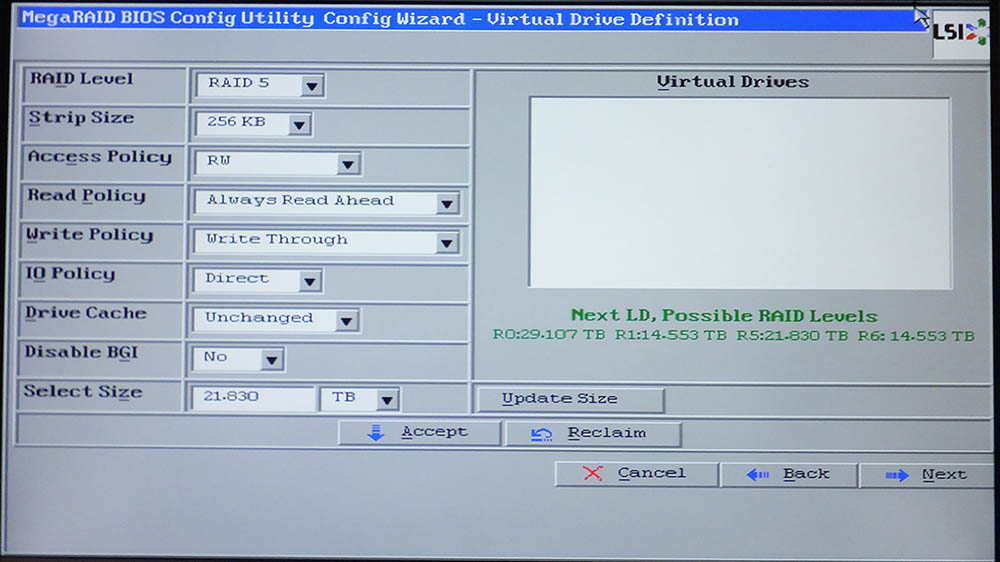Screen dimensions: 1000x562
Task: Click the Select Size label
Action: coord(83,392)
